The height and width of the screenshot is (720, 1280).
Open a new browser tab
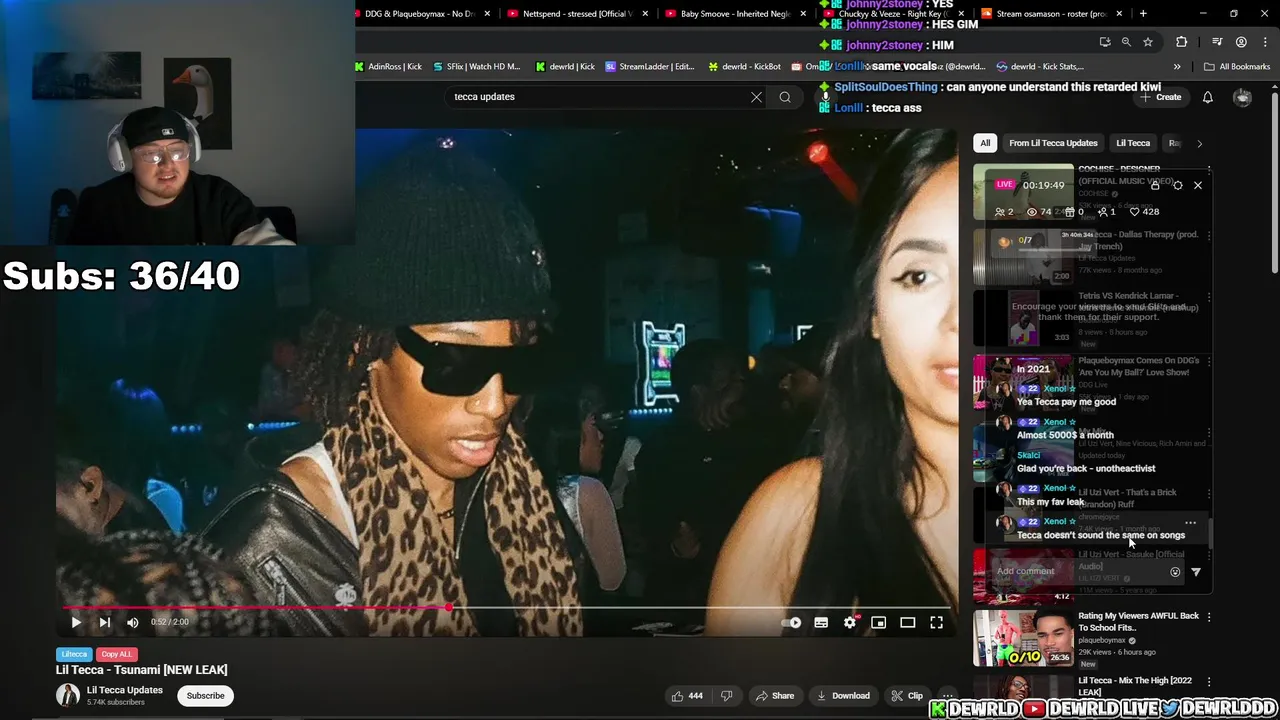[x=1143, y=14]
